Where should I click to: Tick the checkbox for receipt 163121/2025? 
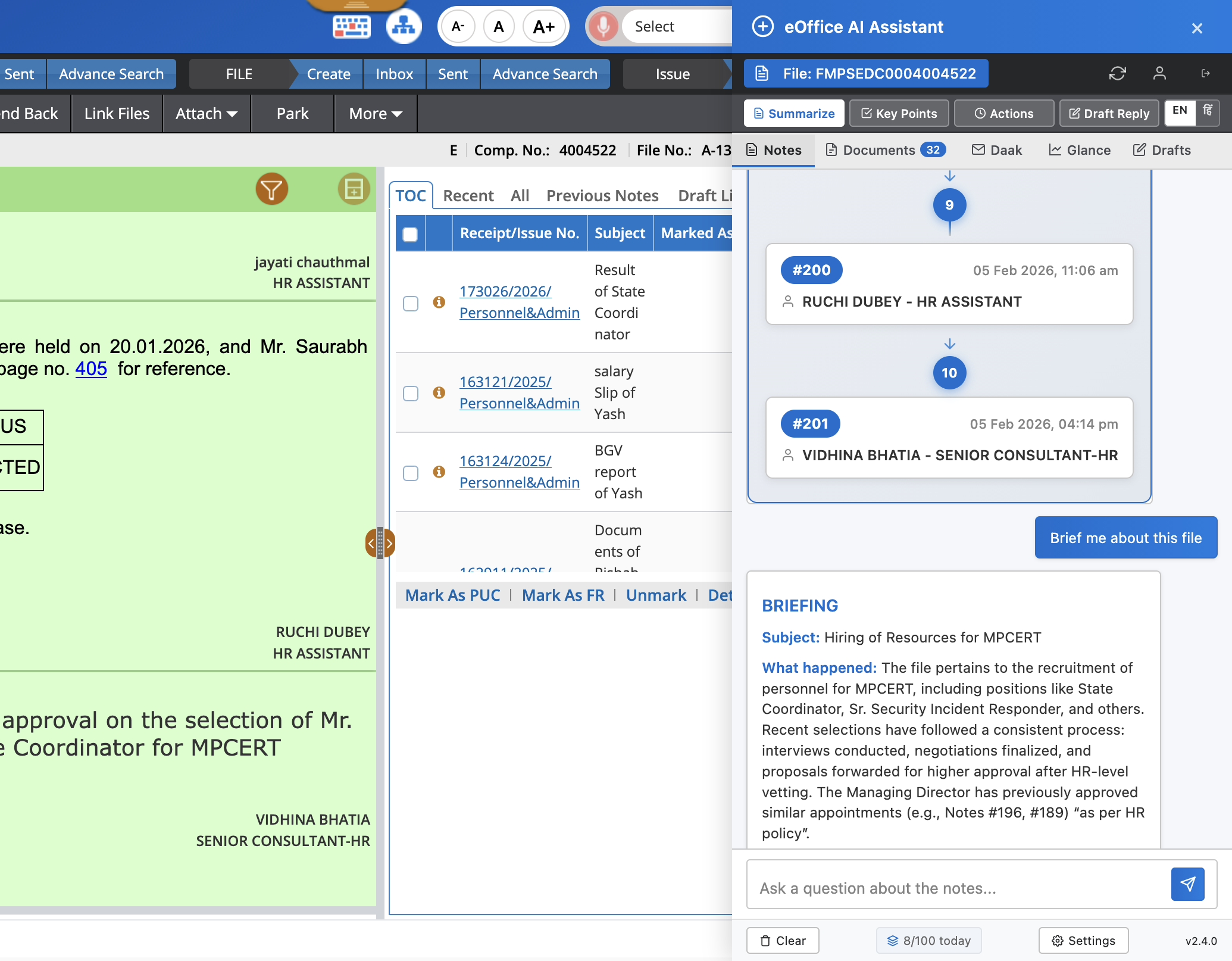pos(411,393)
